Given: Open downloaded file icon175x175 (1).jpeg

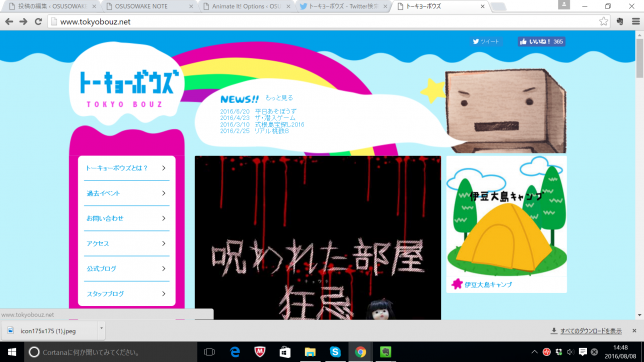Looking at the screenshot, I should (48, 331).
